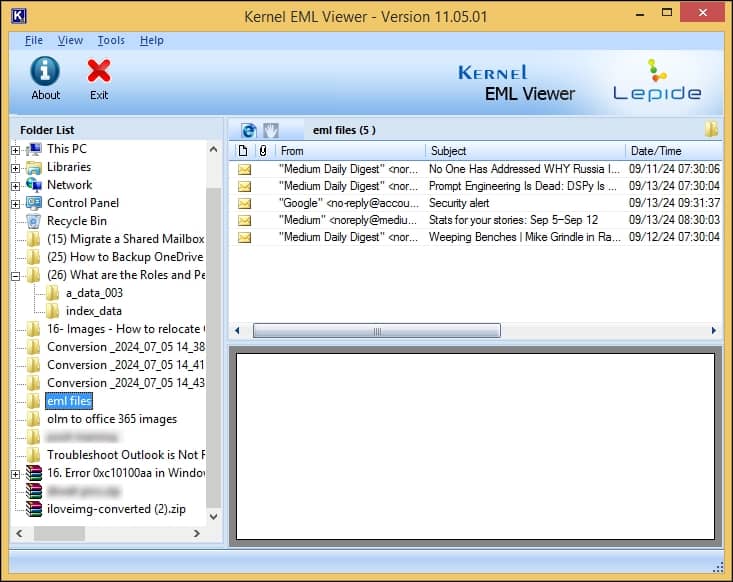Click the date '09/12/24 07:30:04'

pyautogui.click(x=674, y=237)
